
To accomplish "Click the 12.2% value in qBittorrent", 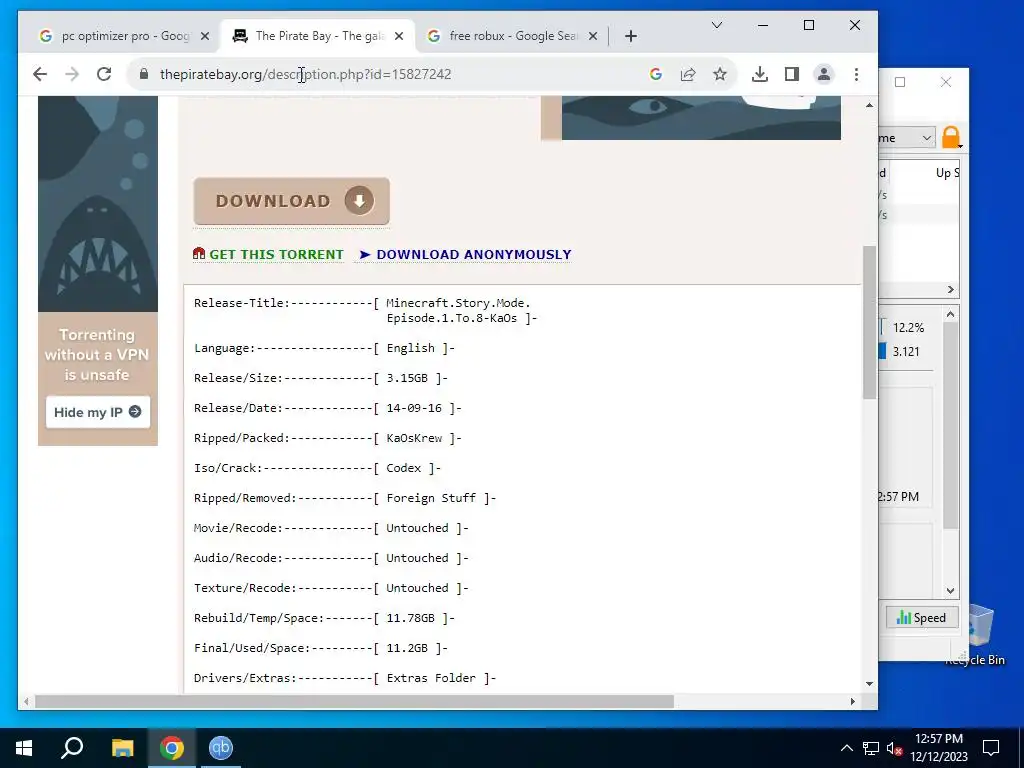I will tap(908, 328).
